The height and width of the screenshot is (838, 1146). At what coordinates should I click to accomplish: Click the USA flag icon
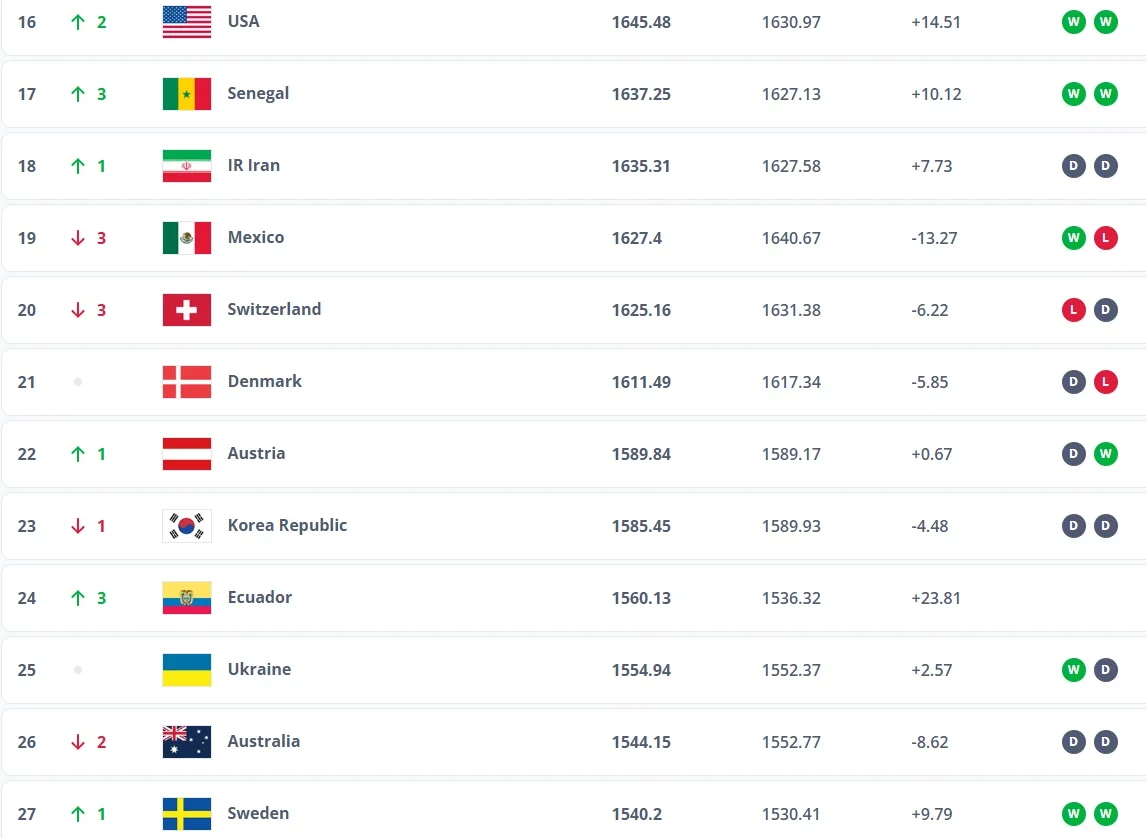pyautogui.click(x=187, y=22)
